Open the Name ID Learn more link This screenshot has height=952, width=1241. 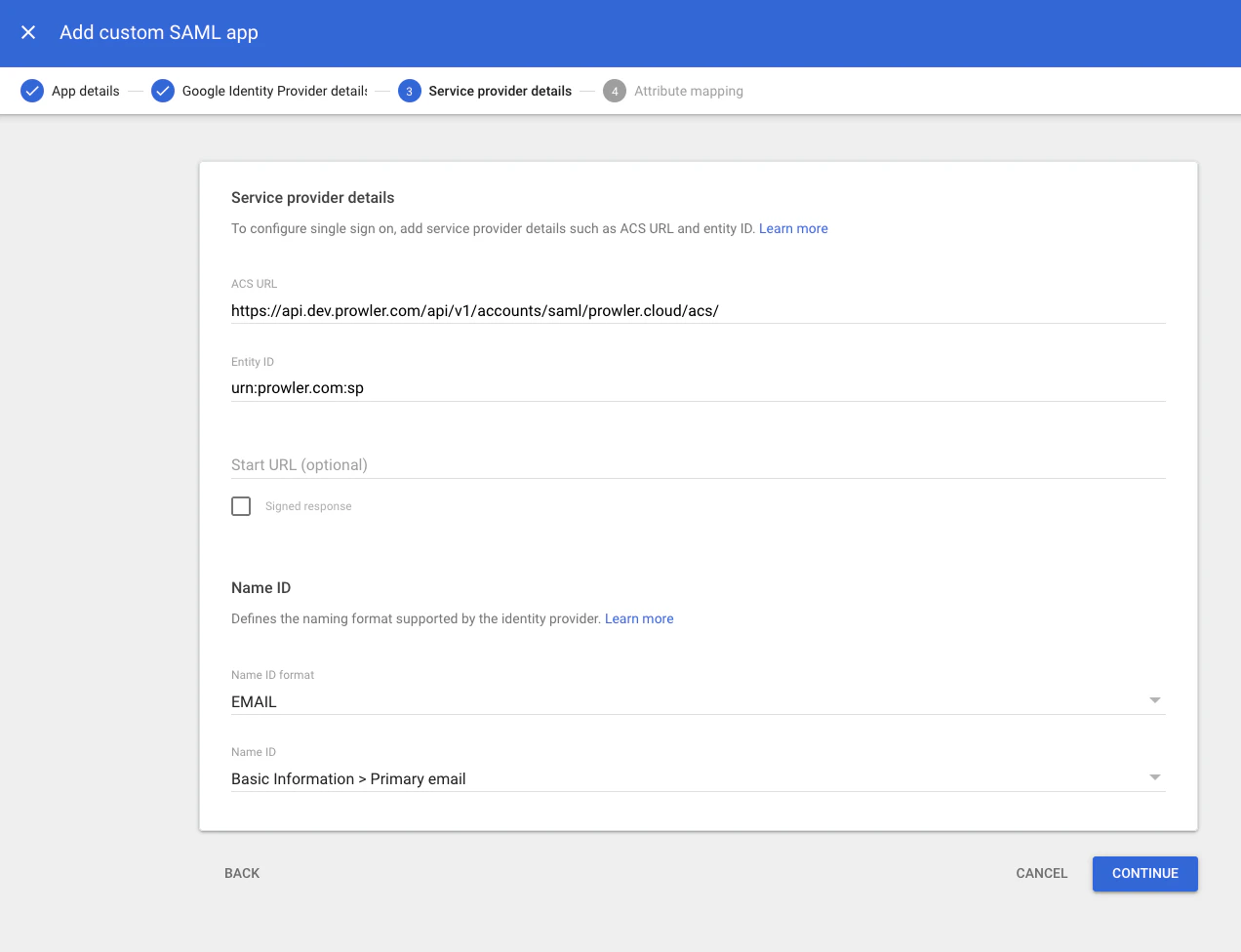(x=639, y=617)
